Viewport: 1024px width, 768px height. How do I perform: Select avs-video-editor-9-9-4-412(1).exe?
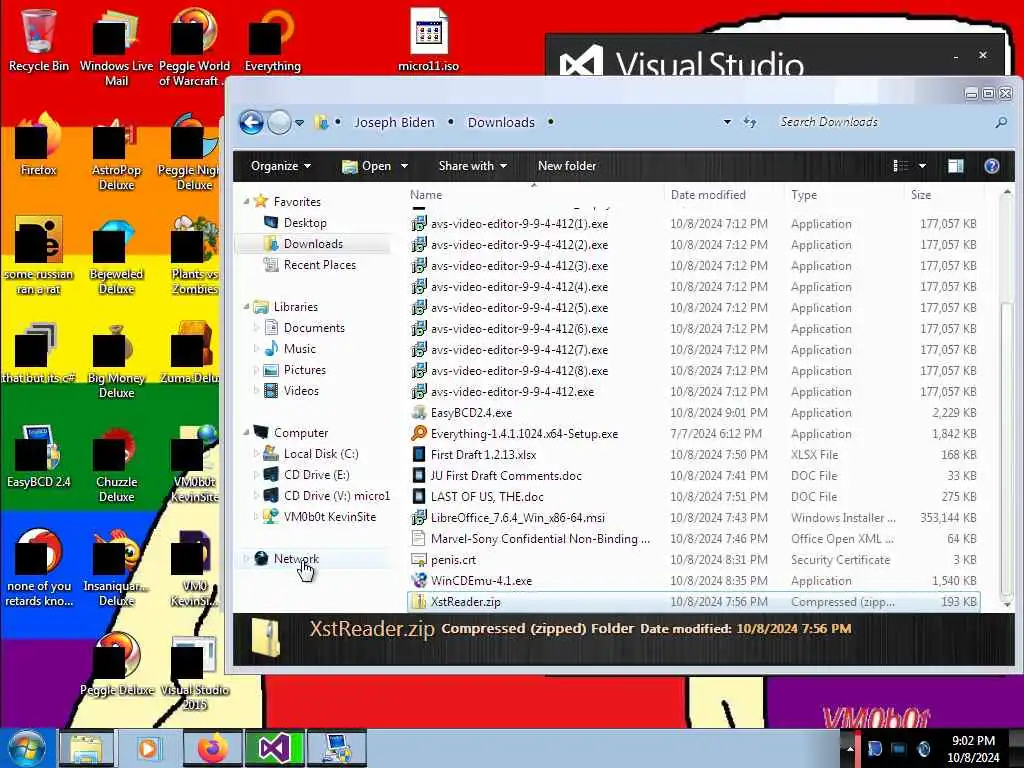pos(519,223)
